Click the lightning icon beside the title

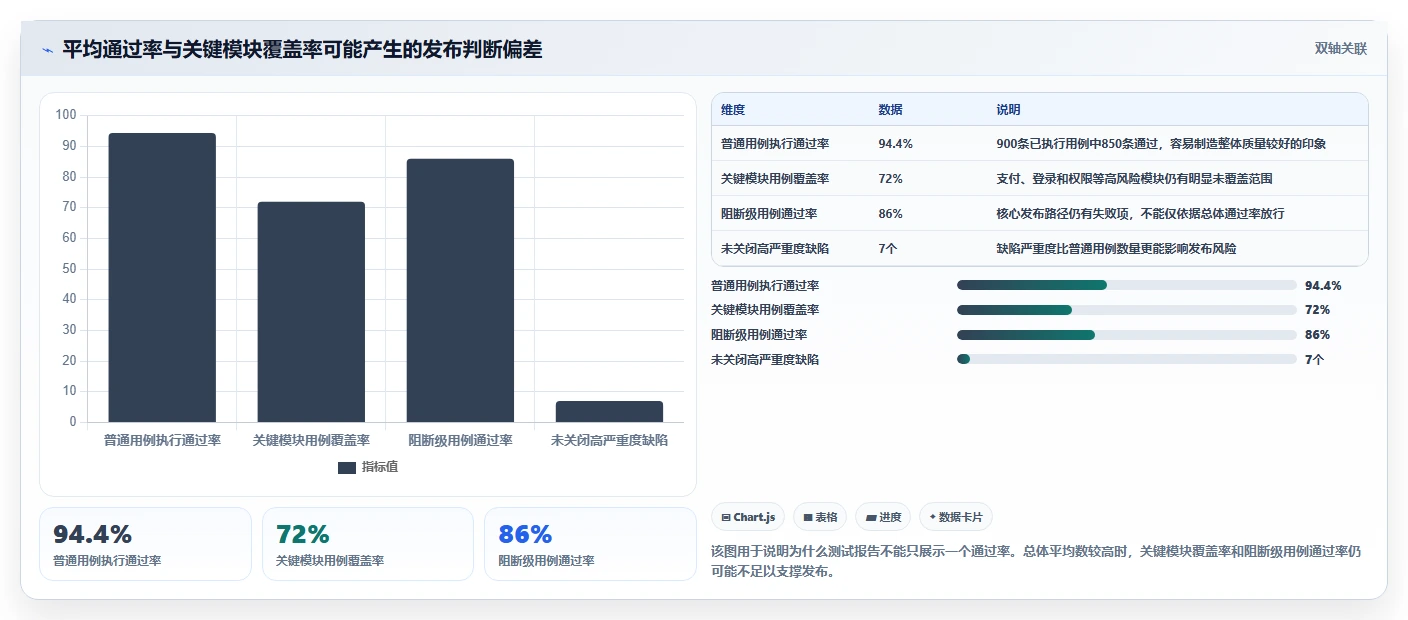(x=48, y=50)
